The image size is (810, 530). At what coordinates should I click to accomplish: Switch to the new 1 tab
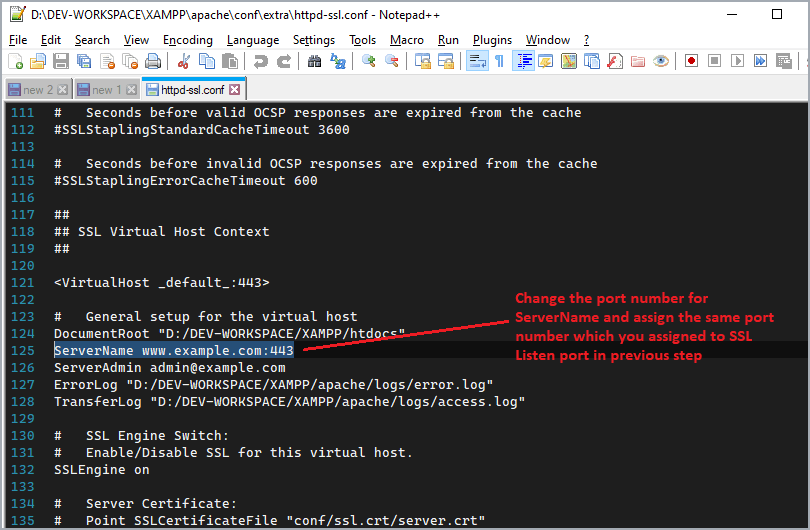click(101, 90)
